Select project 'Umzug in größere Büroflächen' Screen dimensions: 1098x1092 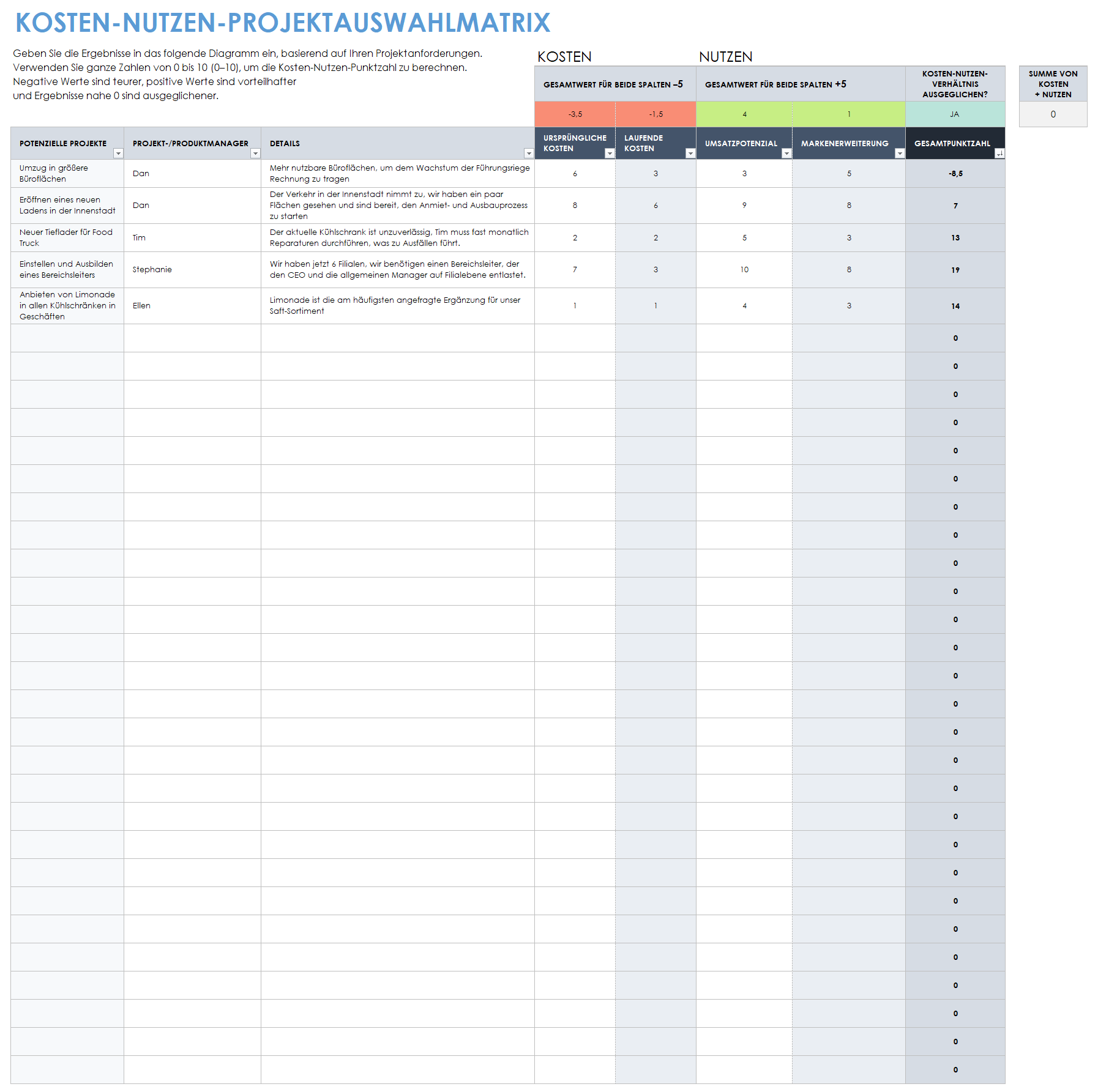pyautogui.click(x=67, y=174)
